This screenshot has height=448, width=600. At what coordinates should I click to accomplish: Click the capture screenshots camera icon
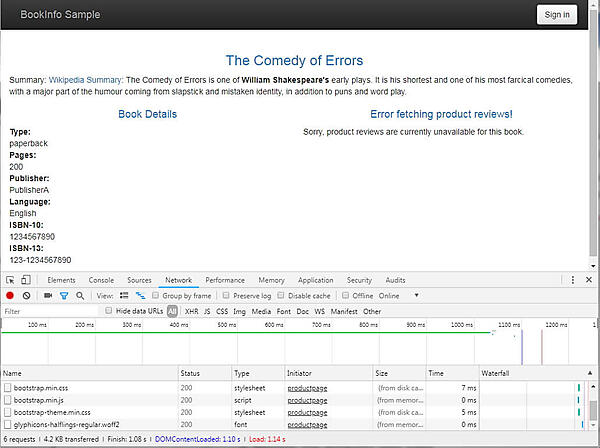46,296
